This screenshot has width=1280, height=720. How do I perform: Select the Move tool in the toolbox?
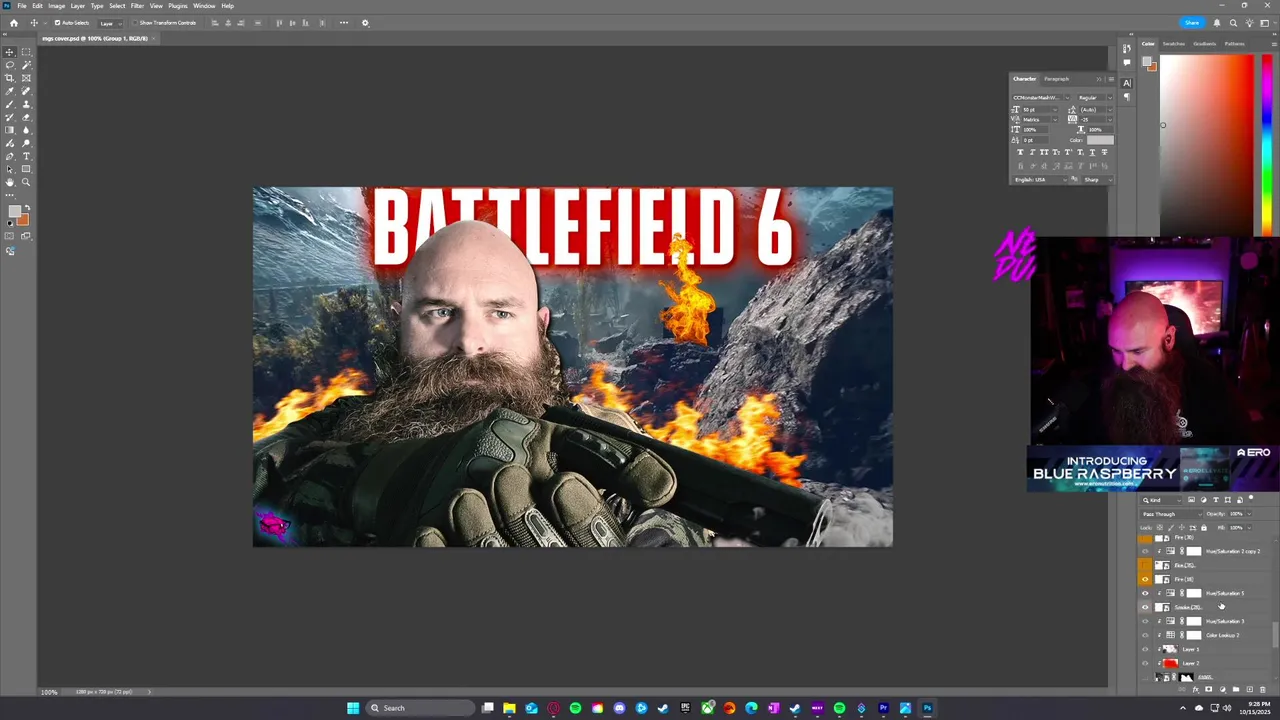(x=10, y=52)
